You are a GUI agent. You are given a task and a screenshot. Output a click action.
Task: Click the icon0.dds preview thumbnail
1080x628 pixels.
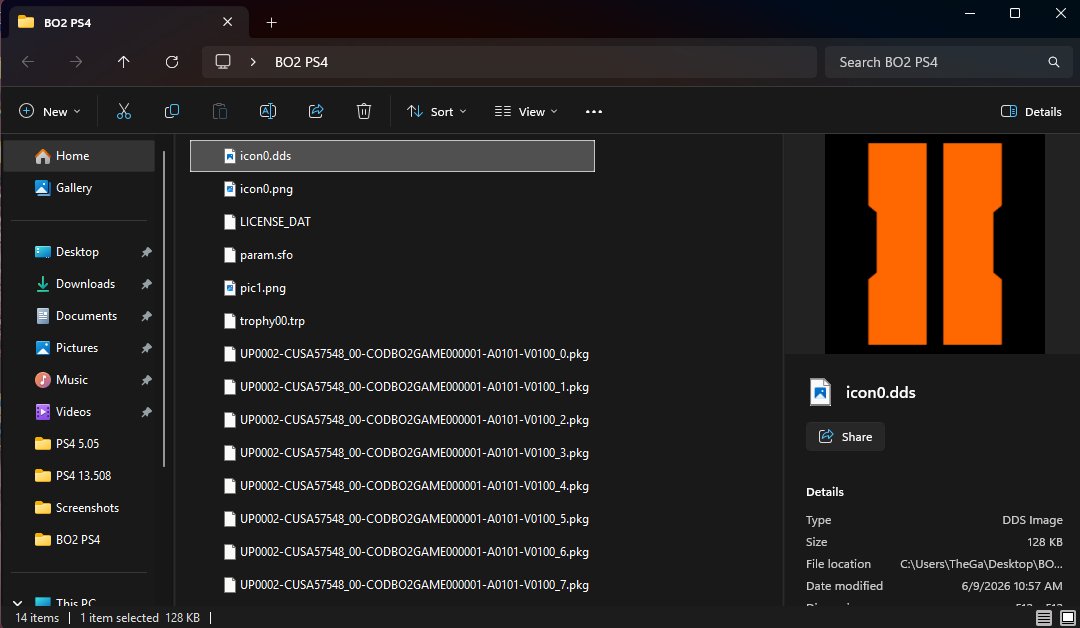click(935, 244)
